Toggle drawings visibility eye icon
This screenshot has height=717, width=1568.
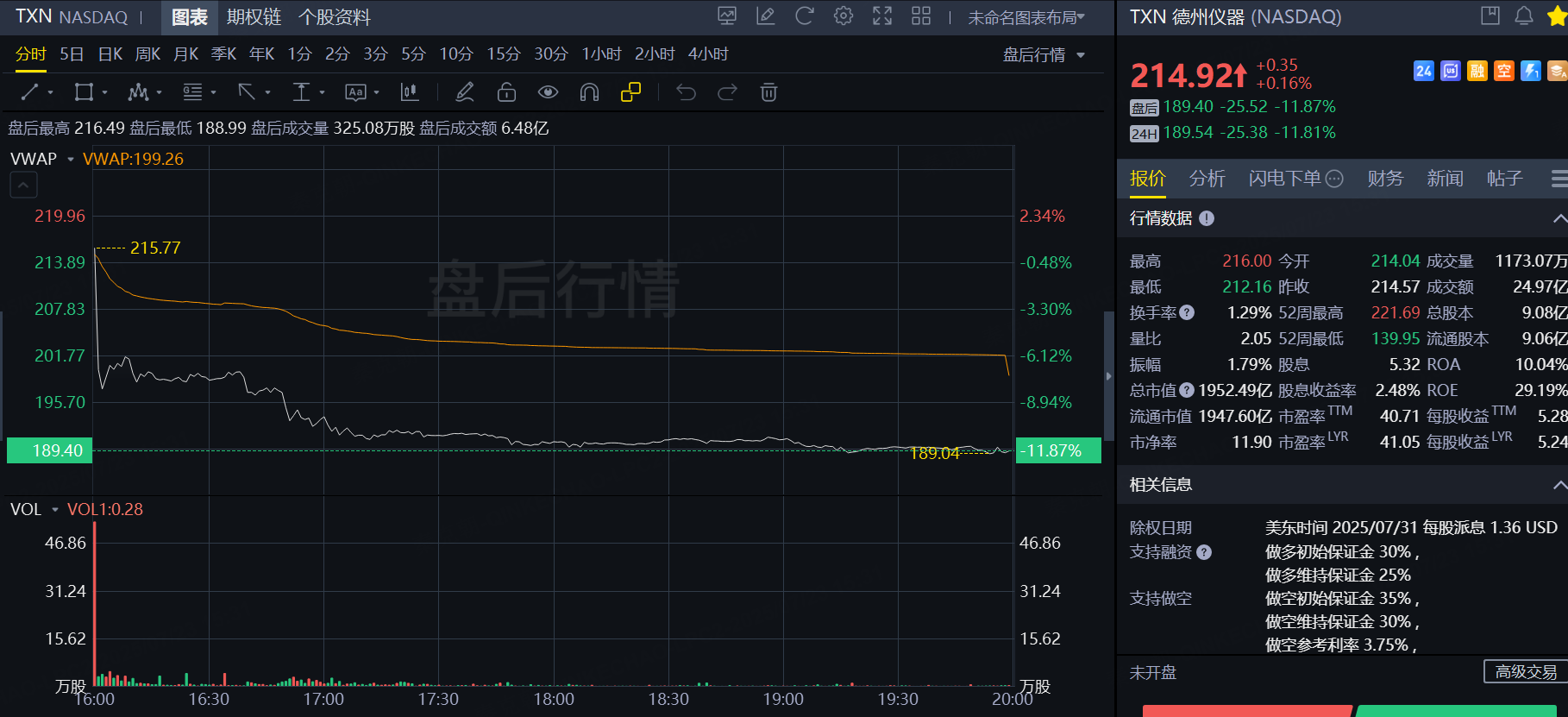click(548, 92)
